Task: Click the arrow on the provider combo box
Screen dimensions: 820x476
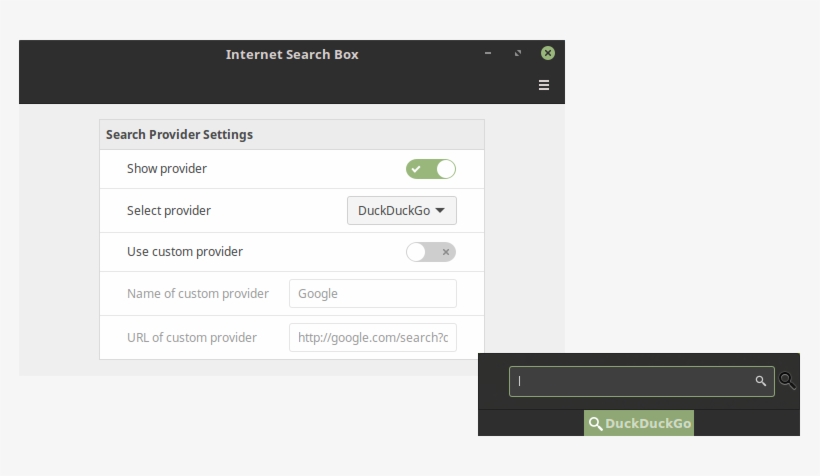Action: click(440, 211)
